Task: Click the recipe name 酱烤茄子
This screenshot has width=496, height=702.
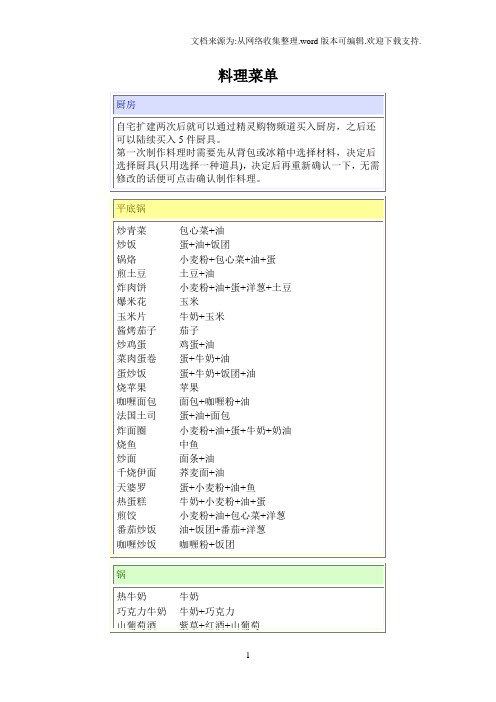Action: click(x=137, y=330)
